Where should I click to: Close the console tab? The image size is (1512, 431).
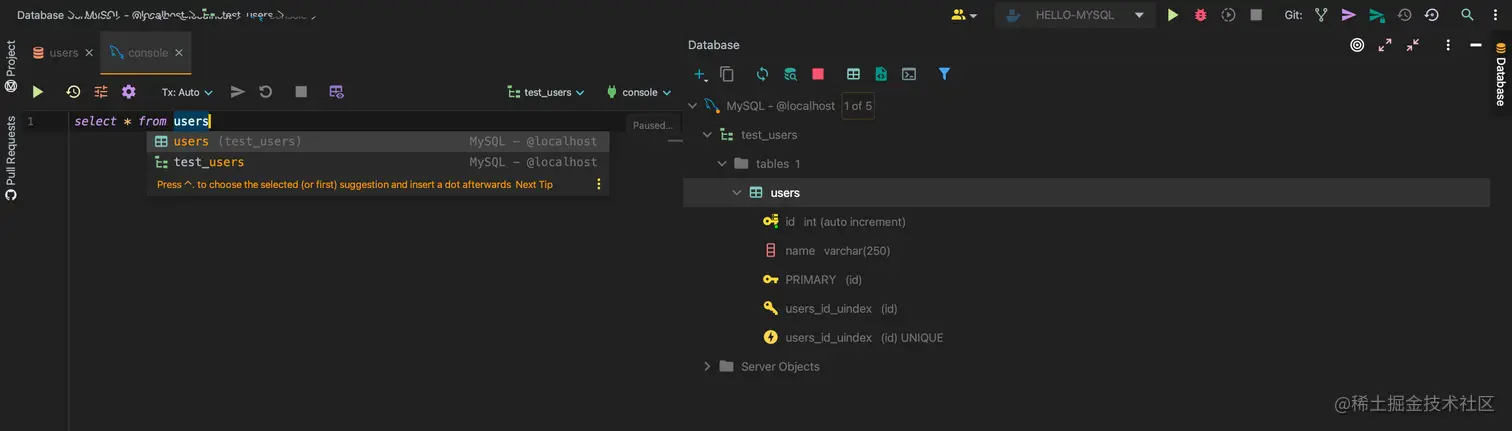[179, 53]
